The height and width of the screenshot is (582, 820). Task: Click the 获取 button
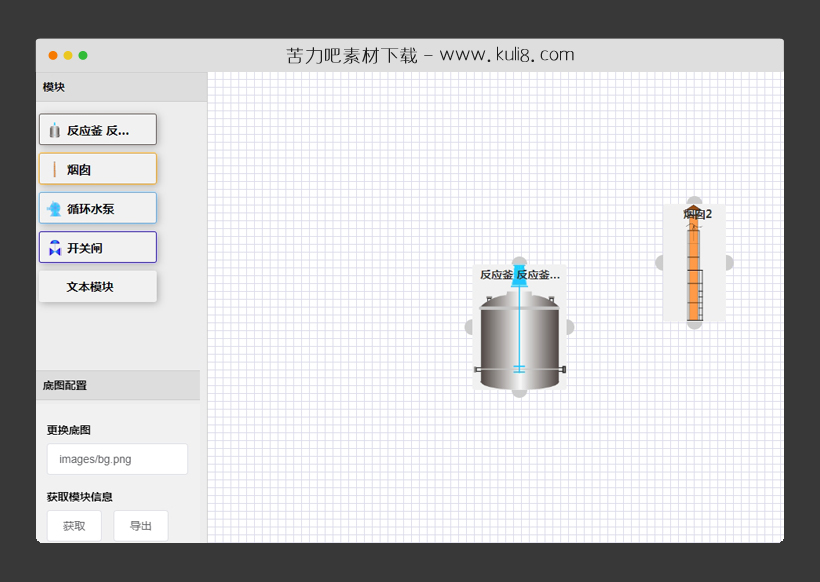(74, 526)
